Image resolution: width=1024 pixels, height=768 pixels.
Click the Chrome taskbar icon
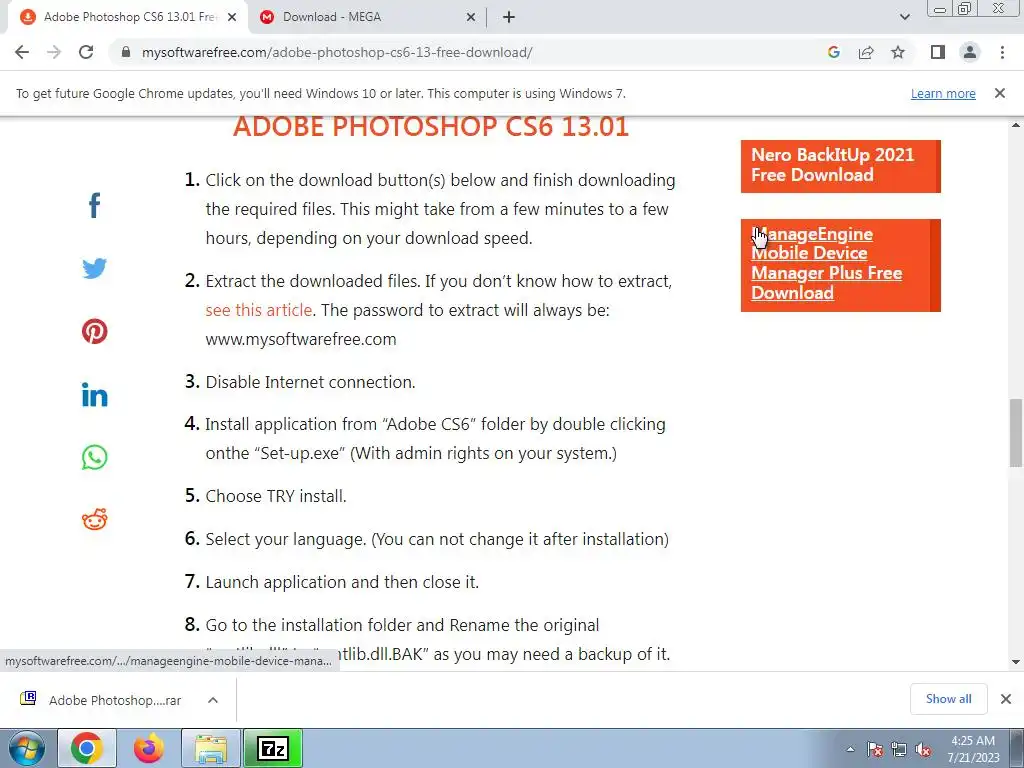pos(87,748)
